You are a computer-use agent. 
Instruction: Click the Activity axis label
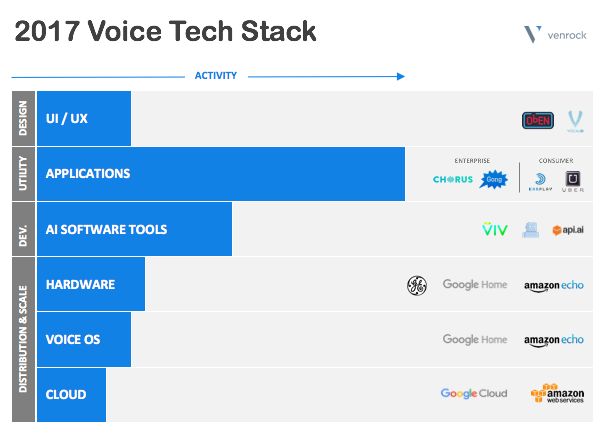point(215,76)
